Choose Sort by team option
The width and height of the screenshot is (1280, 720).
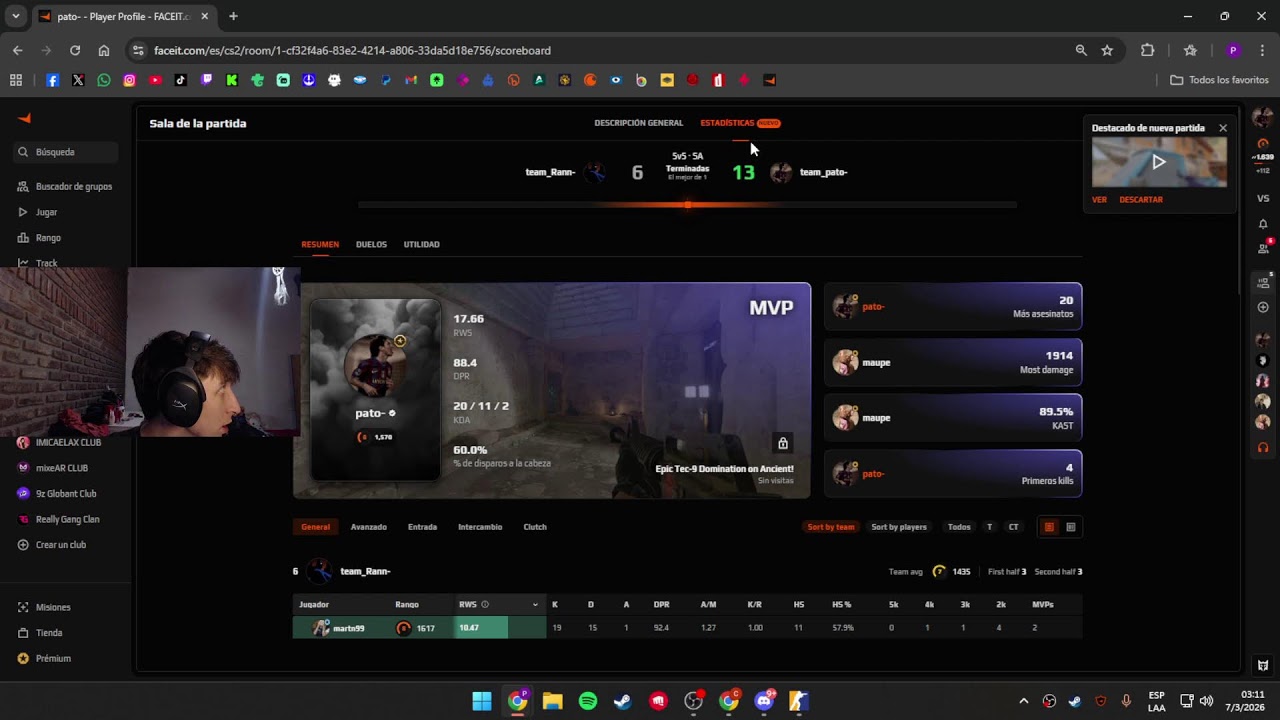click(x=831, y=527)
